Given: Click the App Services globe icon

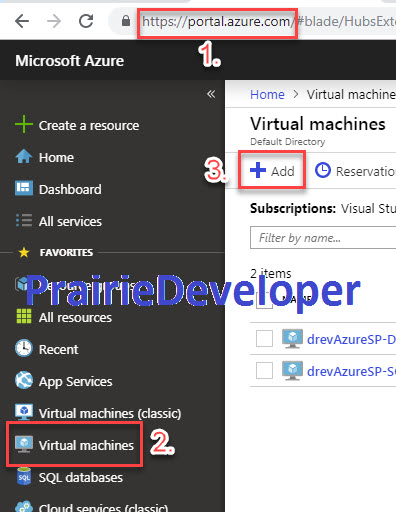Looking at the screenshot, I should tap(24, 380).
